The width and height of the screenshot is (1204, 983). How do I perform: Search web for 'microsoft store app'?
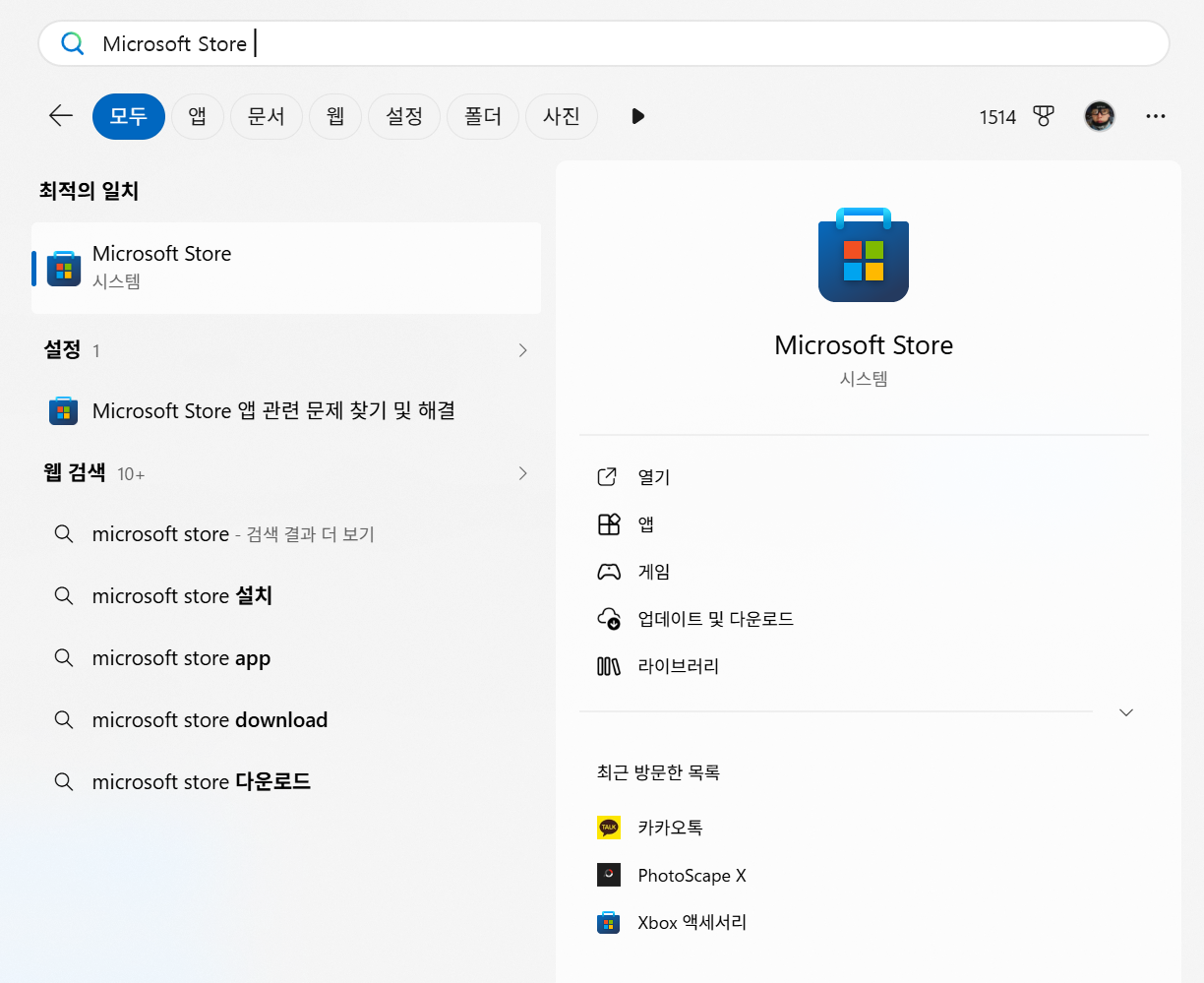coord(181,657)
